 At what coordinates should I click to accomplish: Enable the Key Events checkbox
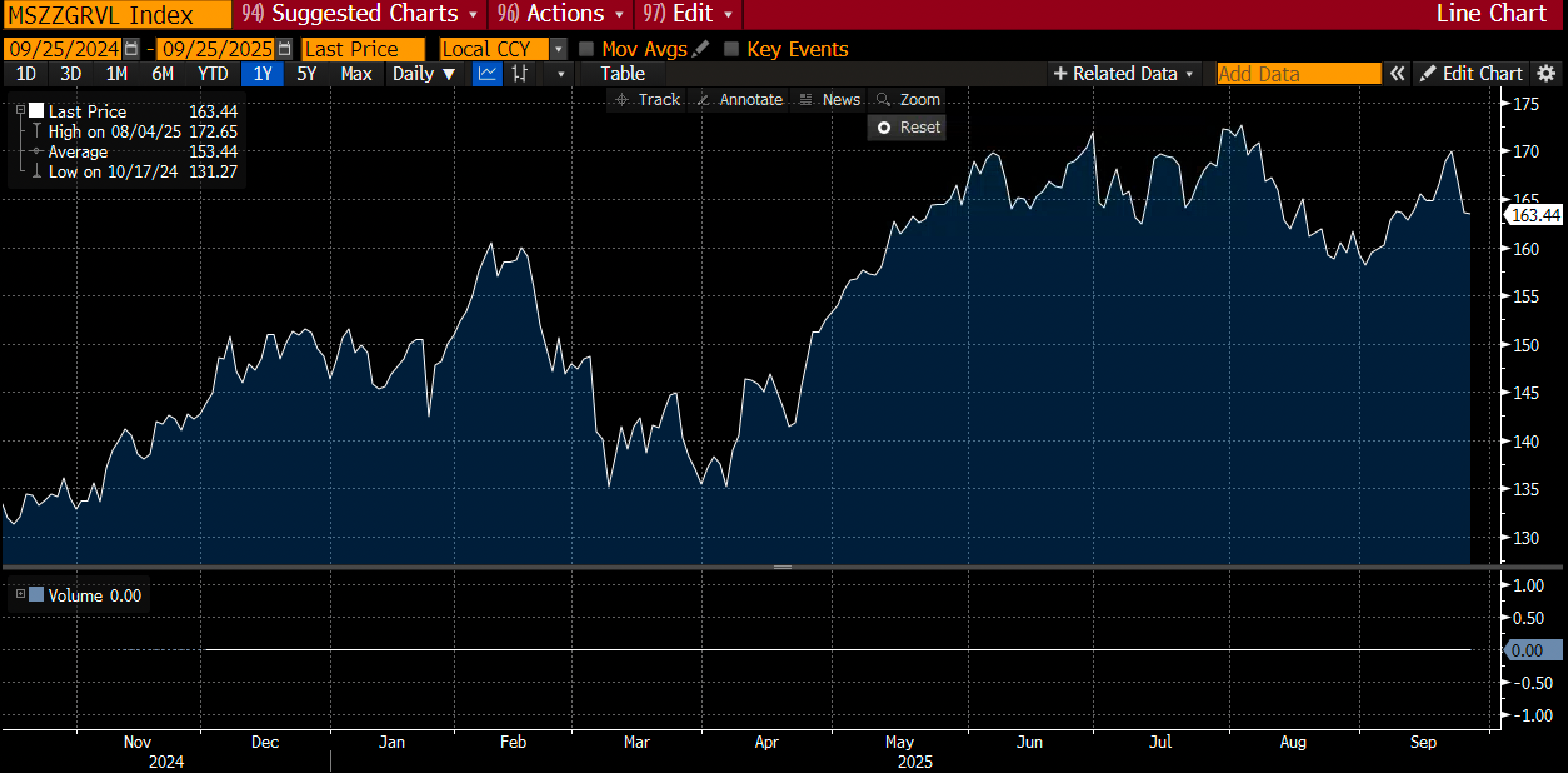(731, 49)
